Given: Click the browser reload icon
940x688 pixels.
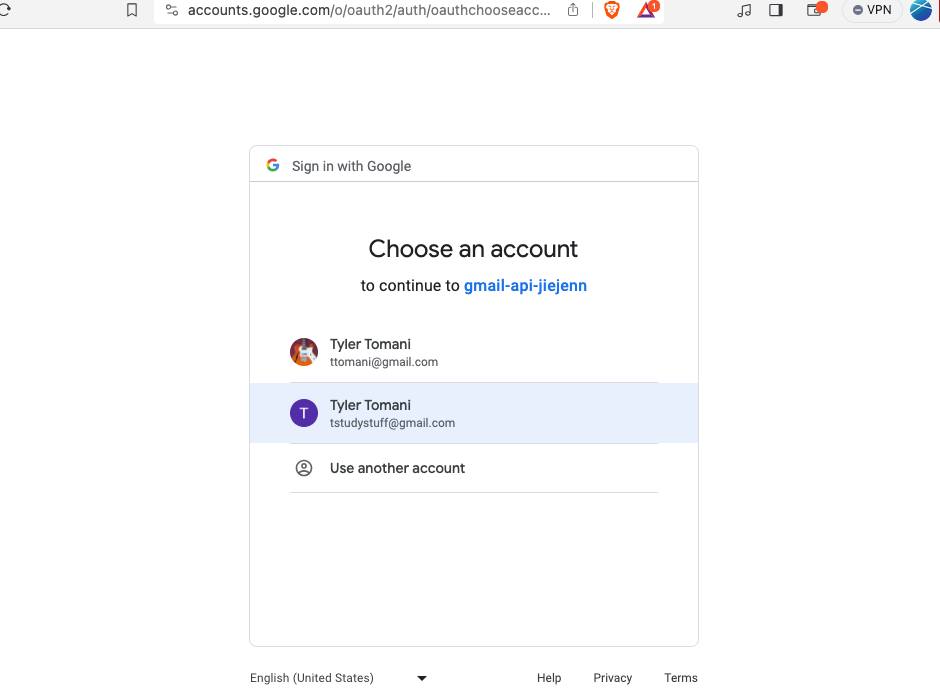Looking at the screenshot, I should pyautogui.click(x=4, y=10).
